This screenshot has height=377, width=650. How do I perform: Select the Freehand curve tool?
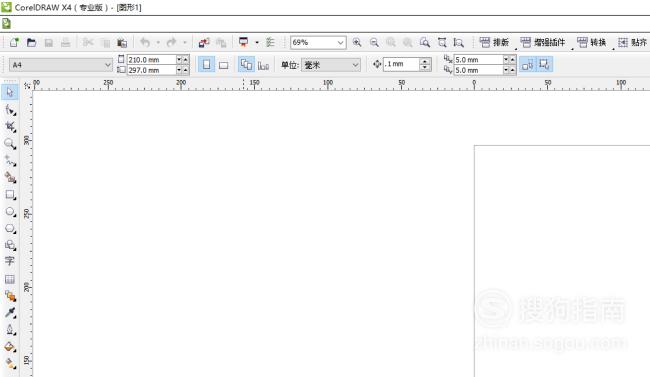[x=10, y=161]
